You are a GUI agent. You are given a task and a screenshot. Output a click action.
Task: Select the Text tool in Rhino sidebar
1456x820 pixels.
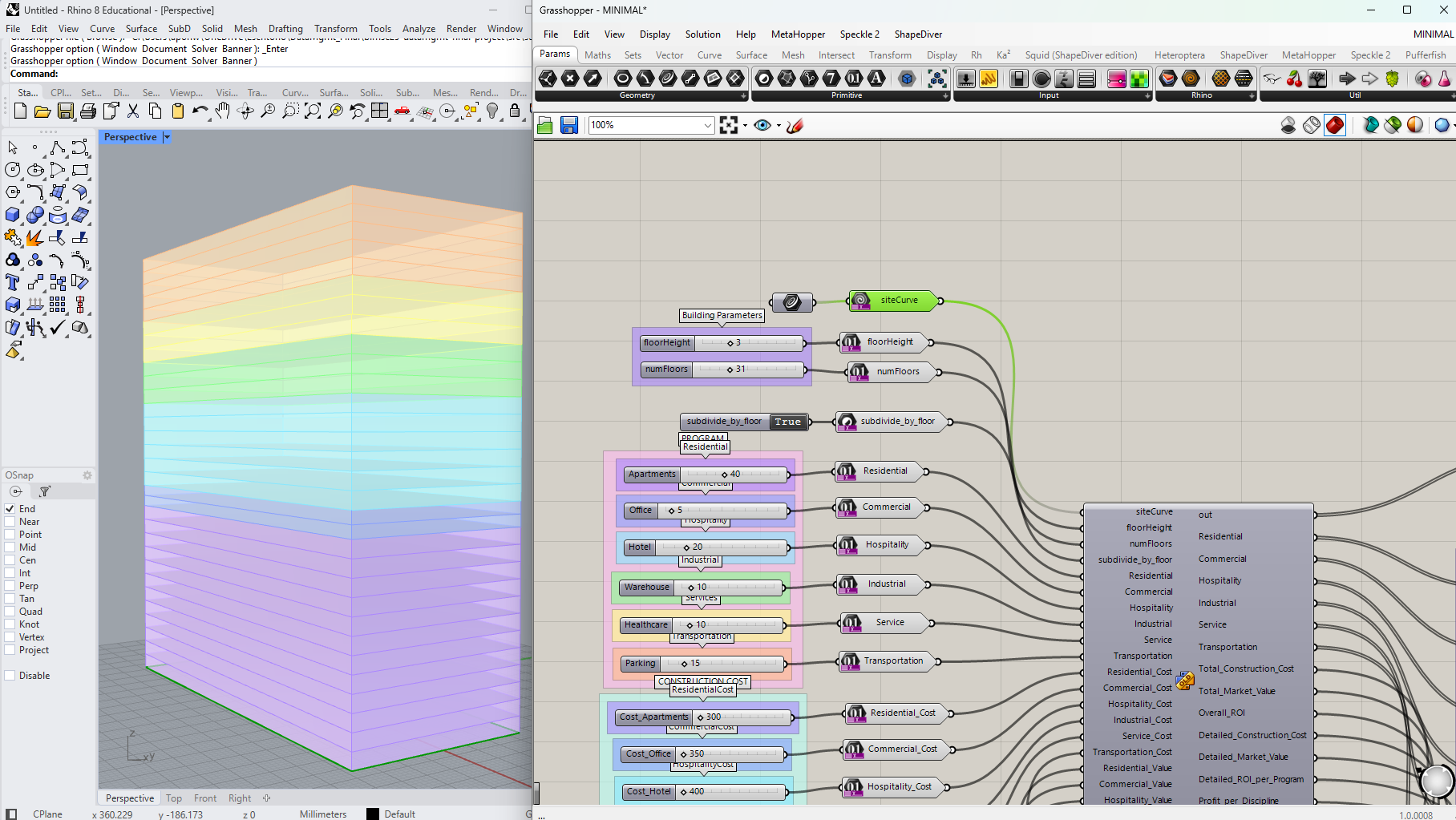13,282
